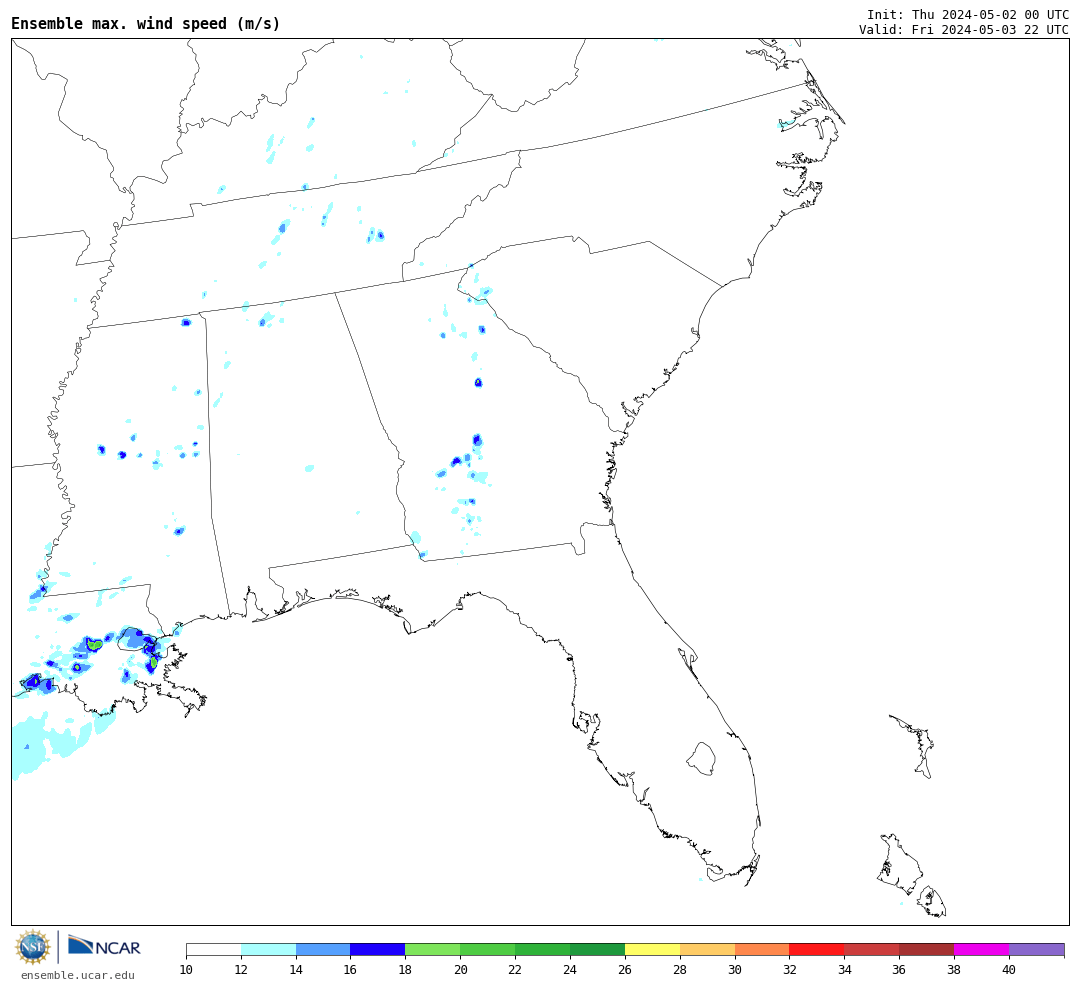
Task: Click the 'Ensemble max. wind speed (m/s)' title
Action: coord(146,23)
